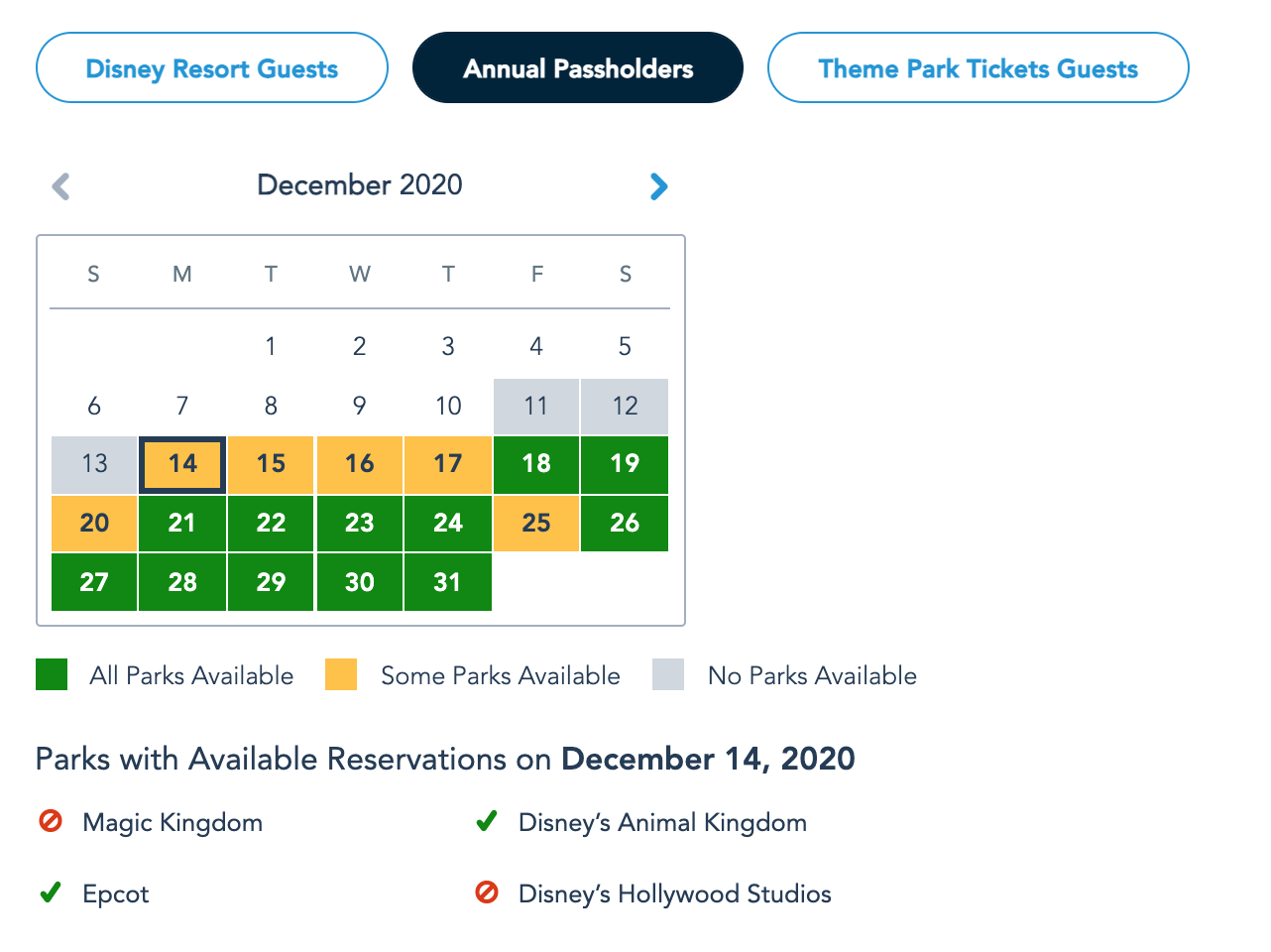Go to the previous month arrow

[x=61, y=186]
